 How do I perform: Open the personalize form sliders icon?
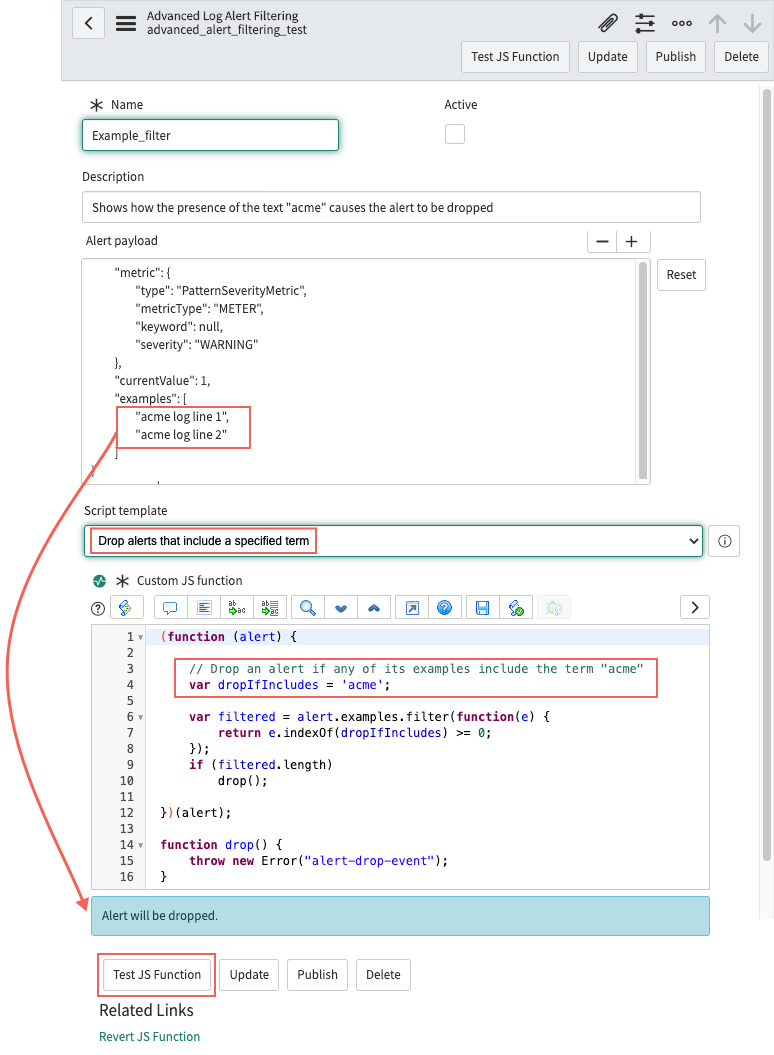point(645,24)
